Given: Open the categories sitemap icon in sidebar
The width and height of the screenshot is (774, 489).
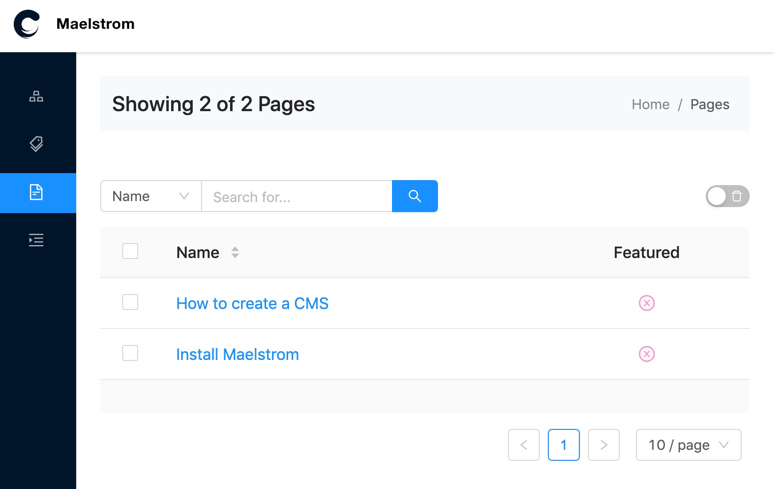Looking at the screenshot, I should [x=36, y=96].
